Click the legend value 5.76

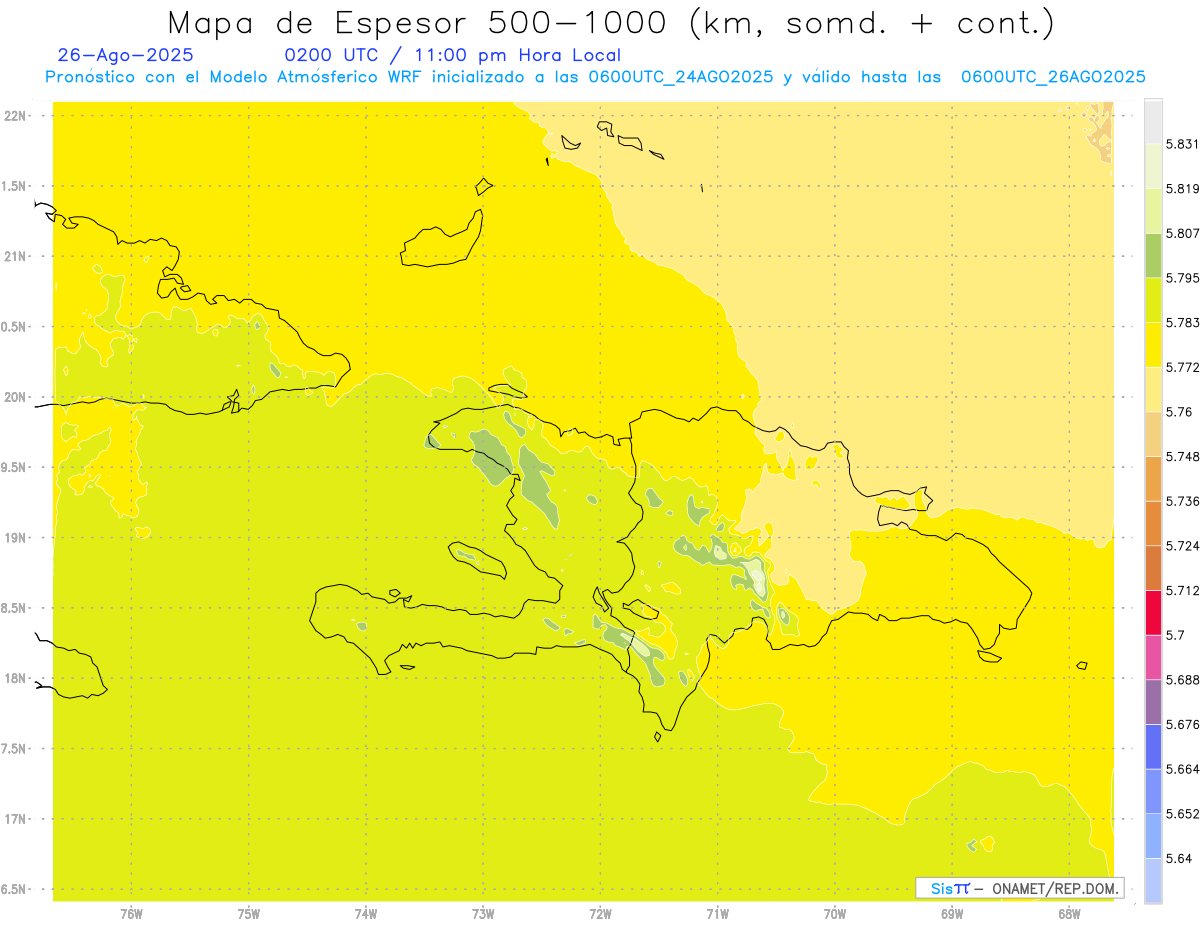(1179, 412)
